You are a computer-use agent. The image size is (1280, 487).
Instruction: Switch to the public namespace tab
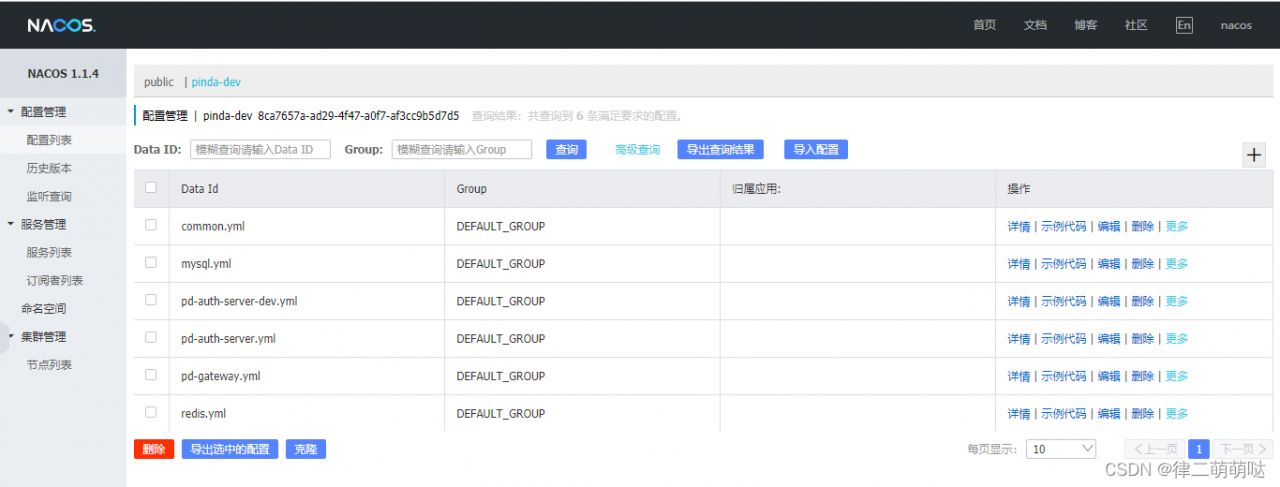[x=158, y=82]
